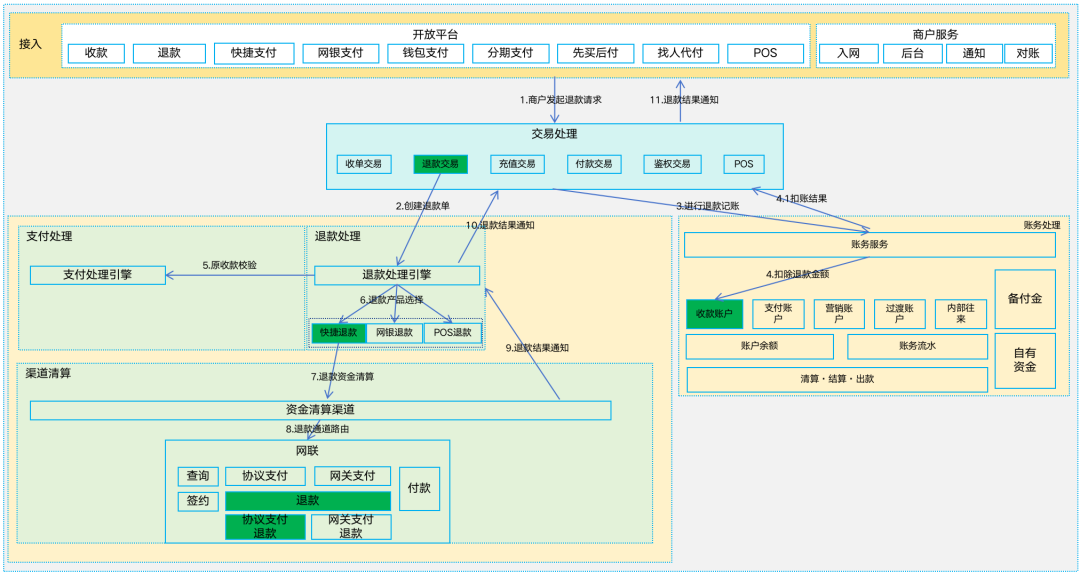Click the 支付处理引擎 bar
This screenshot has width=1080, height=574.
(x=98, y=275)
